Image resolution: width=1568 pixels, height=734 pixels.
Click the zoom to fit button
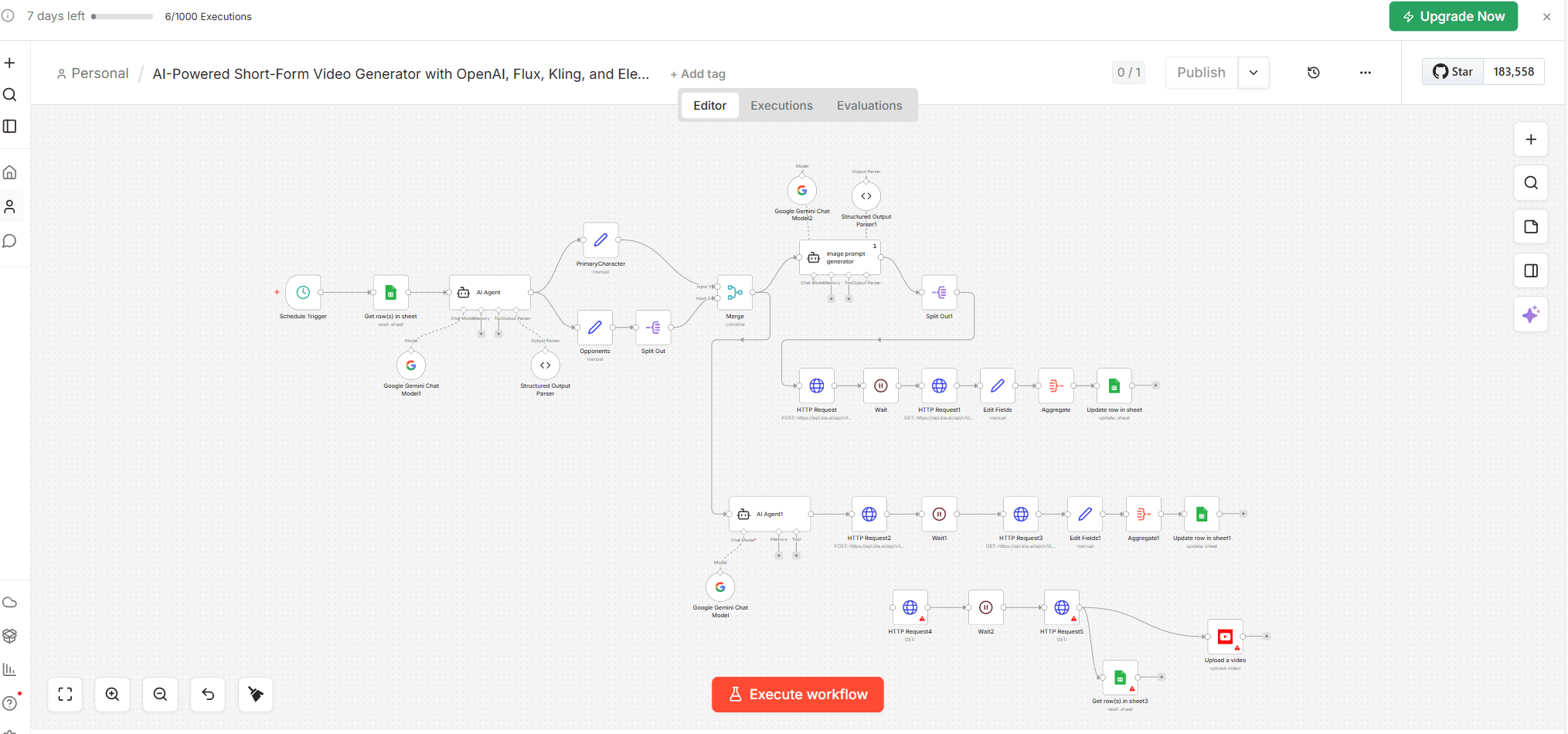tap(66, 695)
